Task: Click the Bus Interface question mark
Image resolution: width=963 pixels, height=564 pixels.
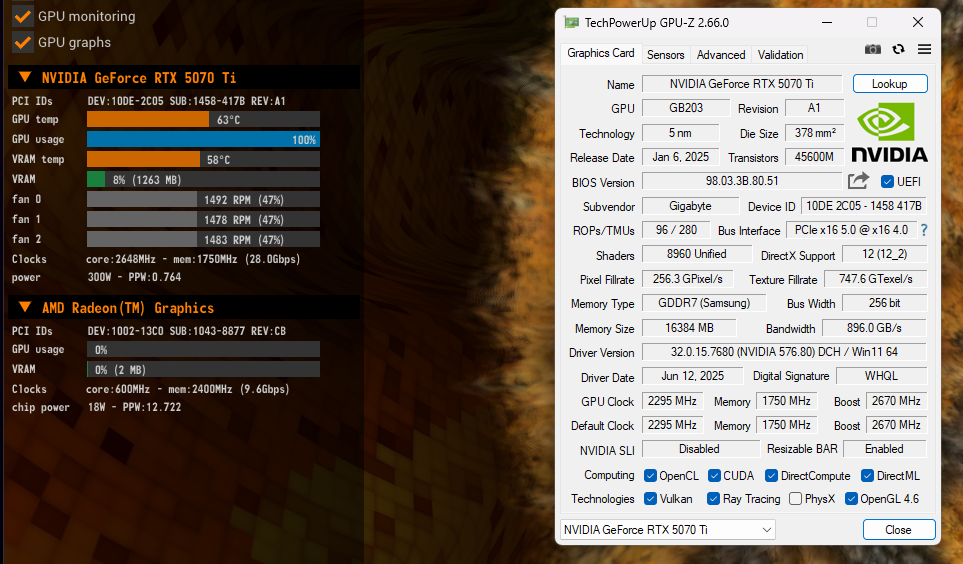Action: pos(924,230)
